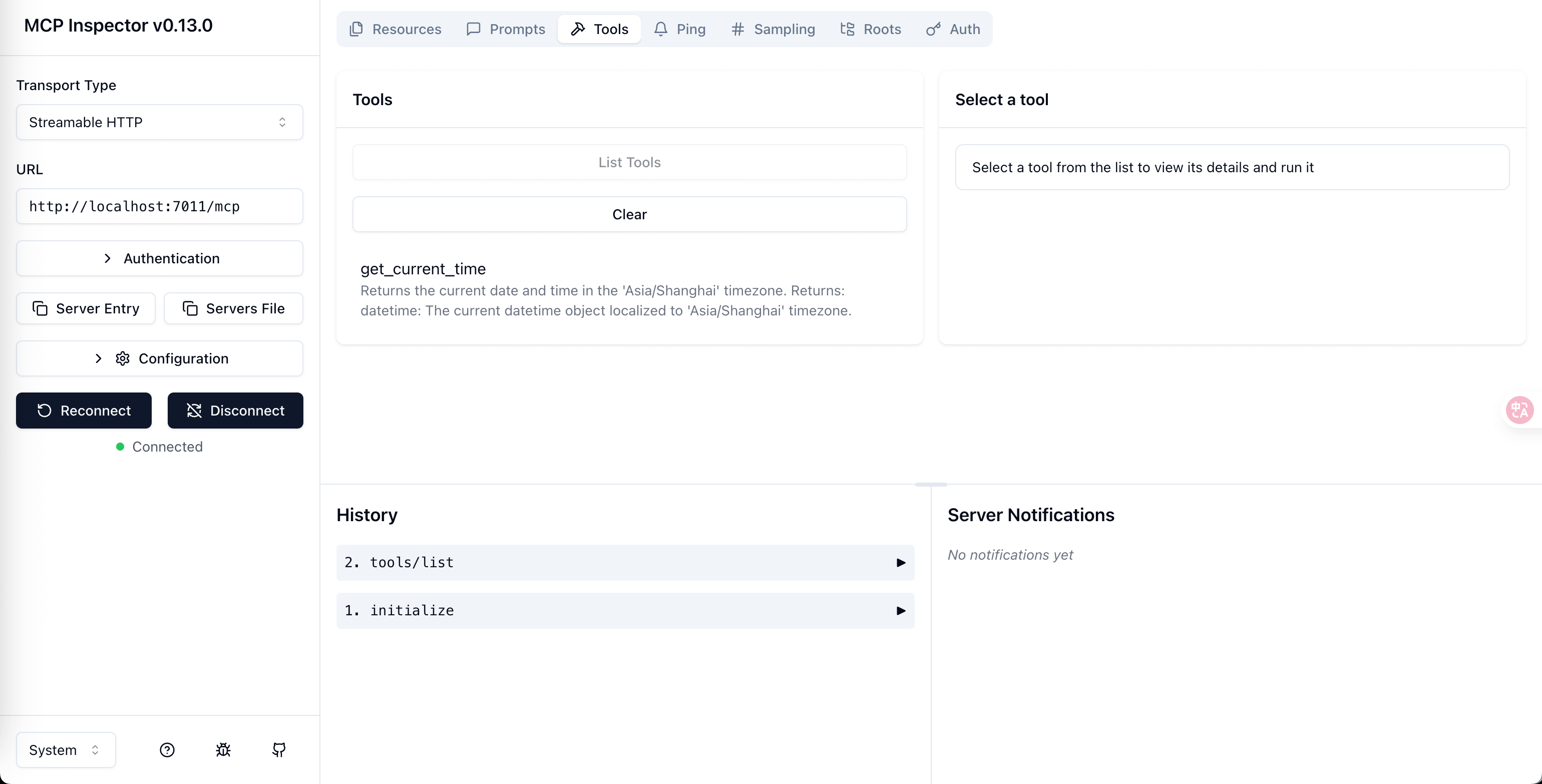Open the help circle icon
The image size is (1542, 784).
click(167, 750)
